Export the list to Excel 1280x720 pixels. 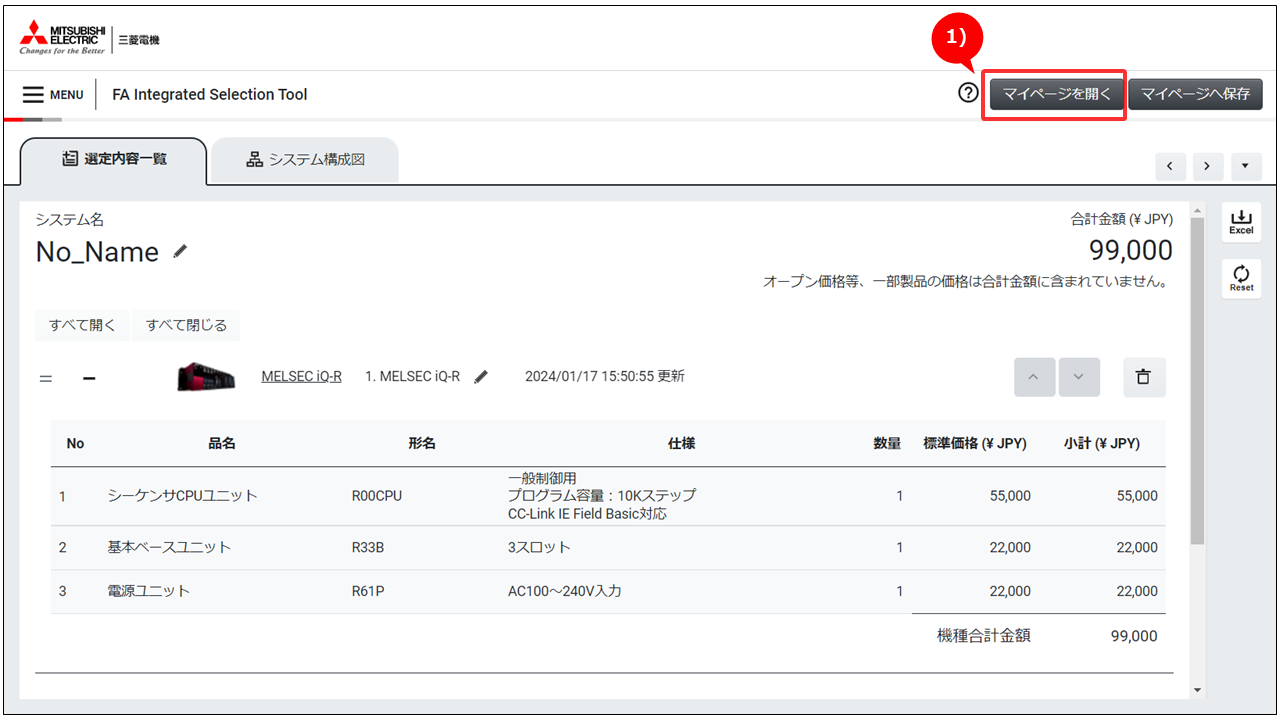coord(1241,222)
